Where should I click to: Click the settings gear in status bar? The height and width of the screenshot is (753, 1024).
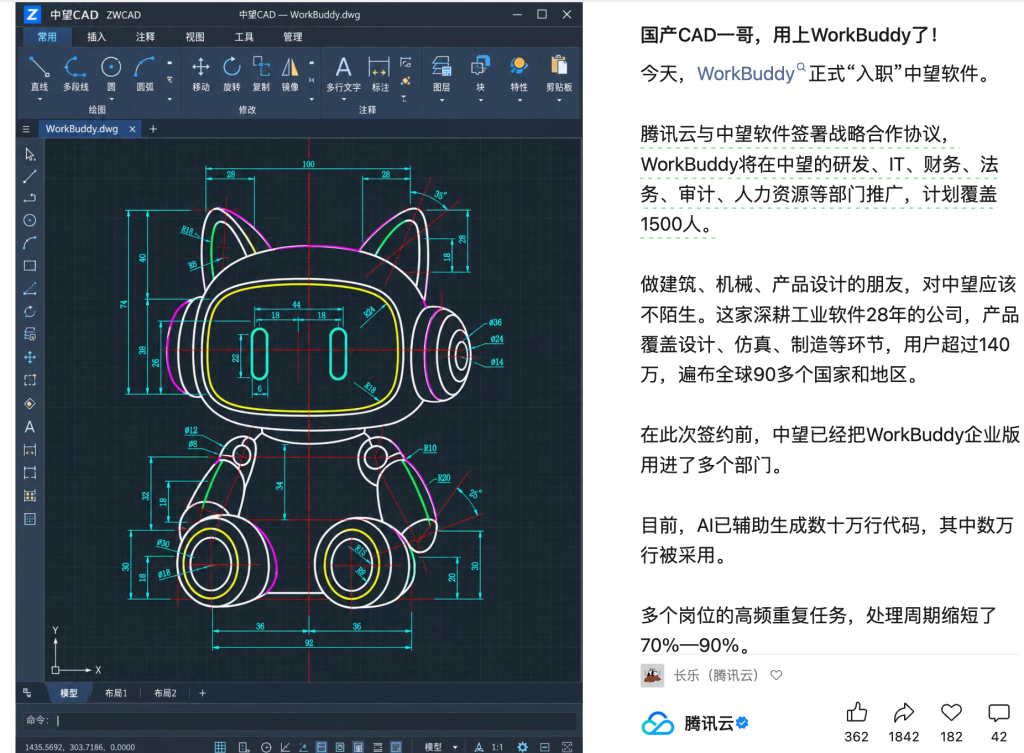(x=522, y=746)
